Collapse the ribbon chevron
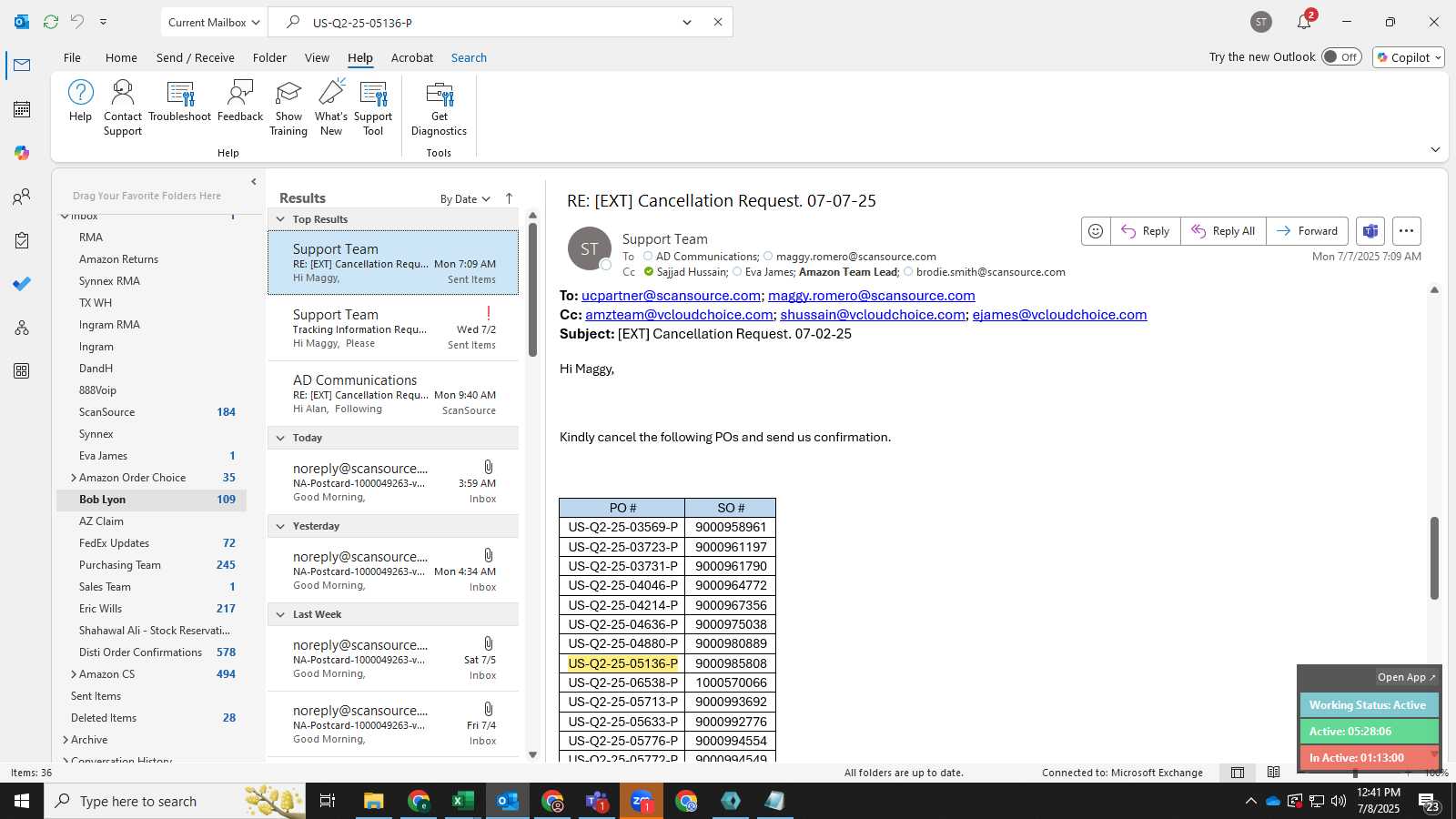Image resolution: width=1456 pixels, height=819 pixels. (1435, 149)
